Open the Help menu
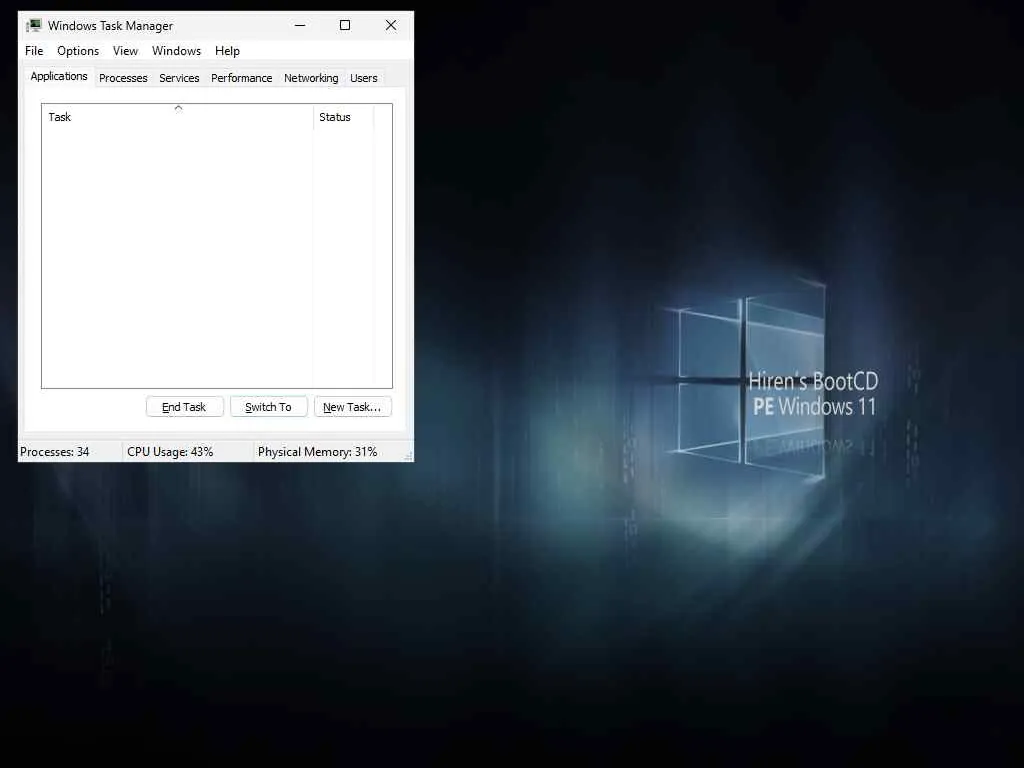Image resolution: width=1024 pixels, height=768 pixels. coord(227,51)
